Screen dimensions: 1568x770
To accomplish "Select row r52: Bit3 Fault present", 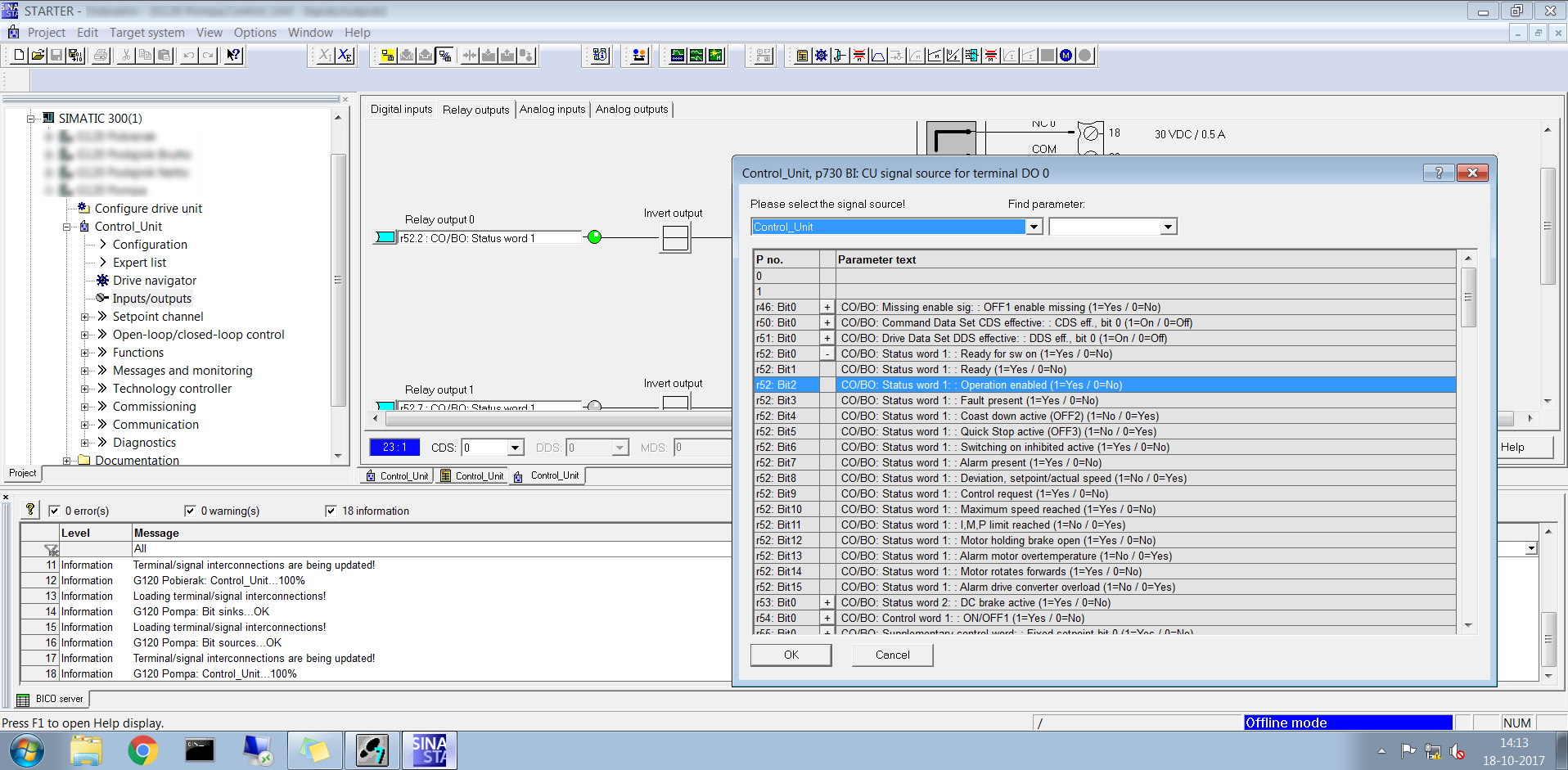I will pos(1104,401).
